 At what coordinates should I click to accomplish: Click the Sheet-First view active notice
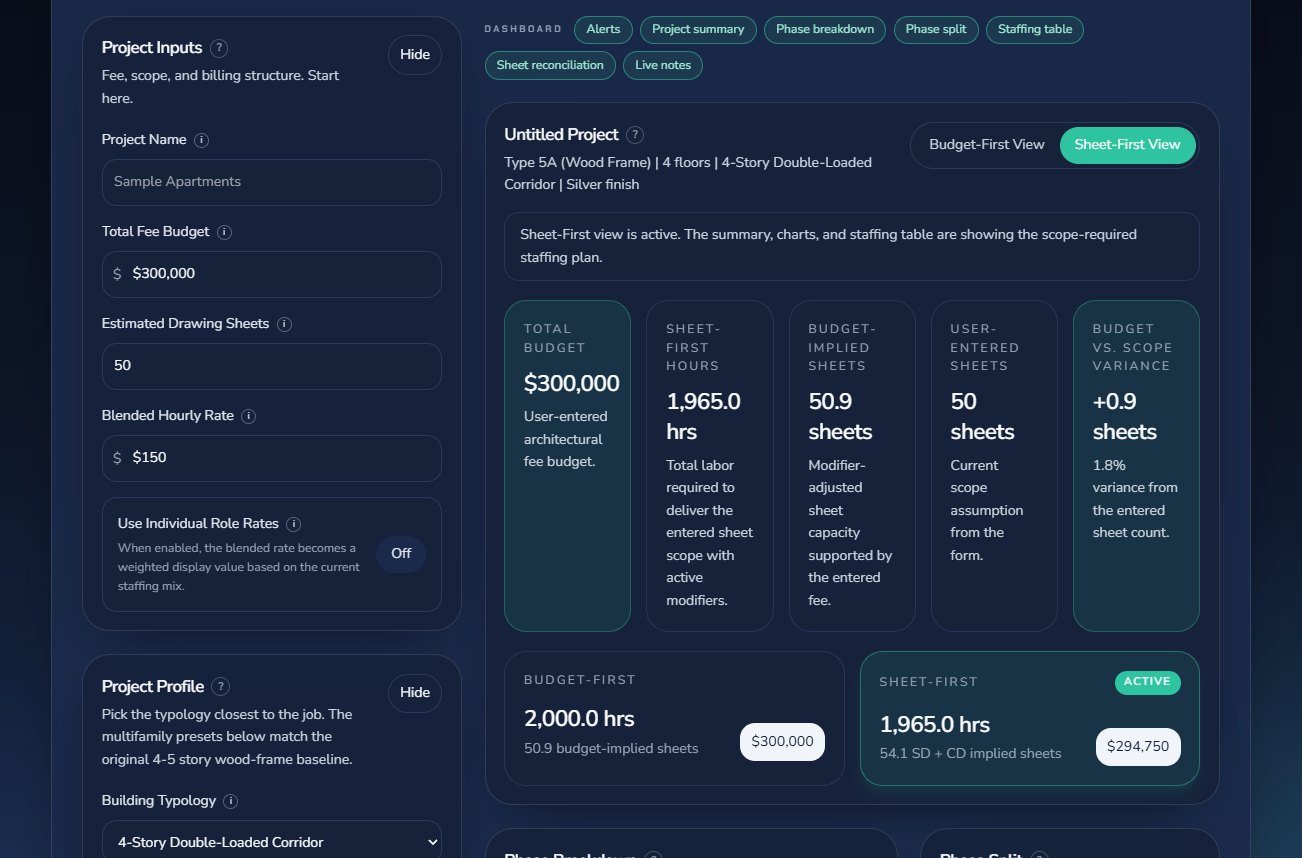[852, 246]
